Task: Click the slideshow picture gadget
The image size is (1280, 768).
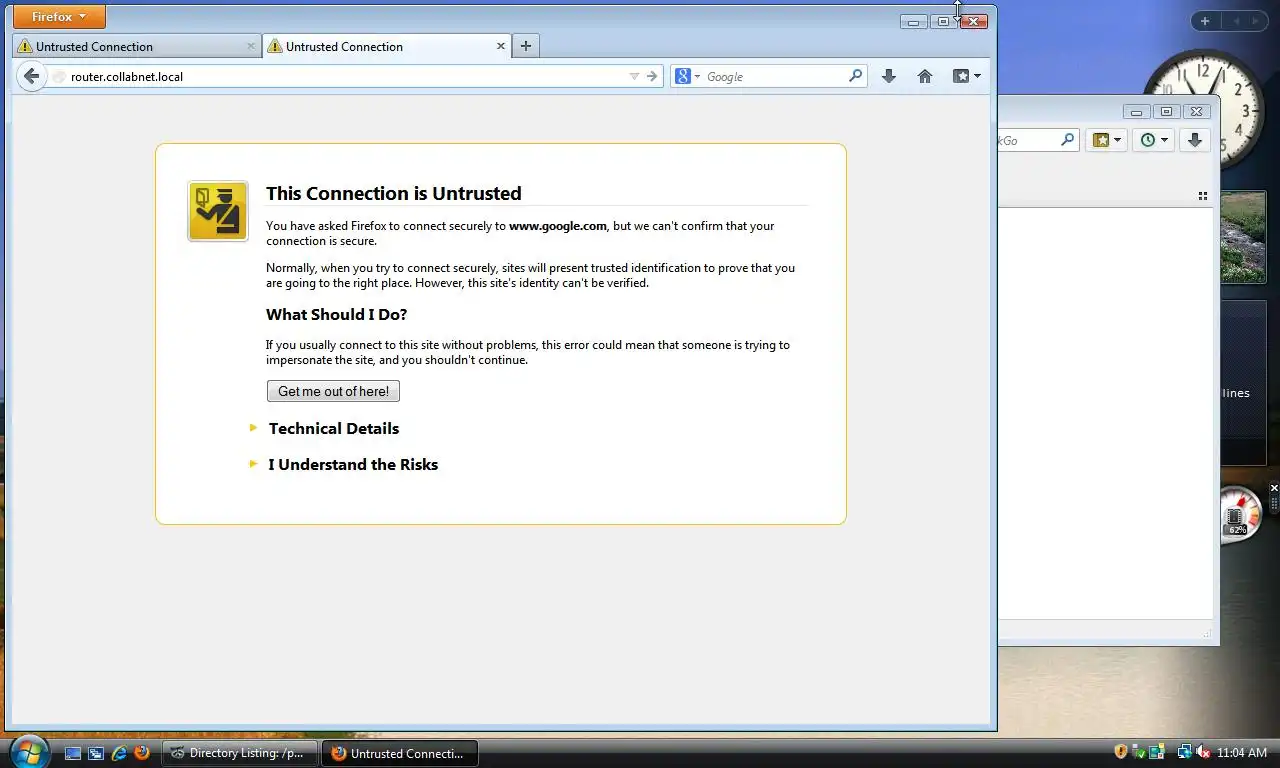Action: [1243, 237]
